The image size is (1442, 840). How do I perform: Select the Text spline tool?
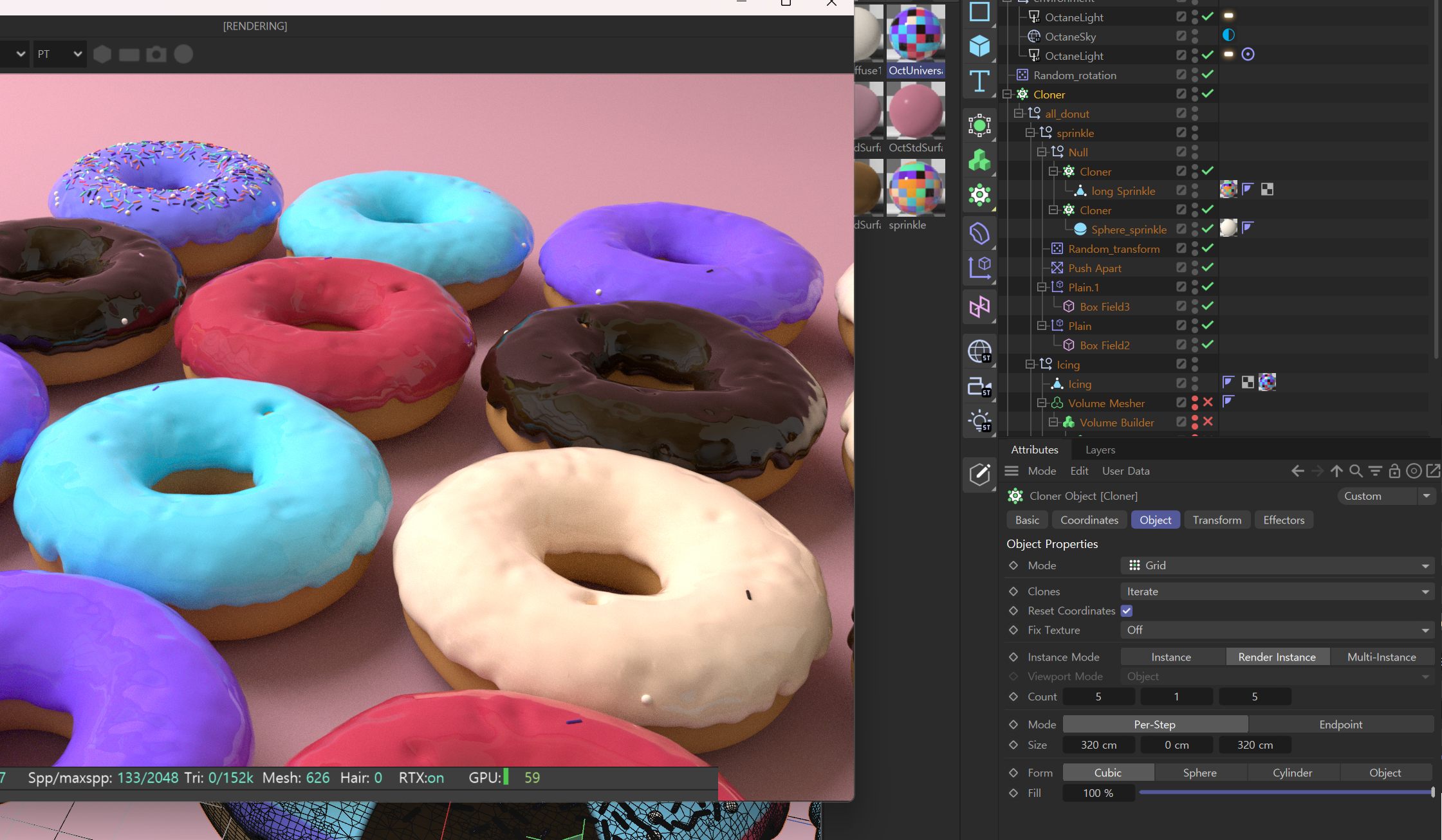coord(979,82)
